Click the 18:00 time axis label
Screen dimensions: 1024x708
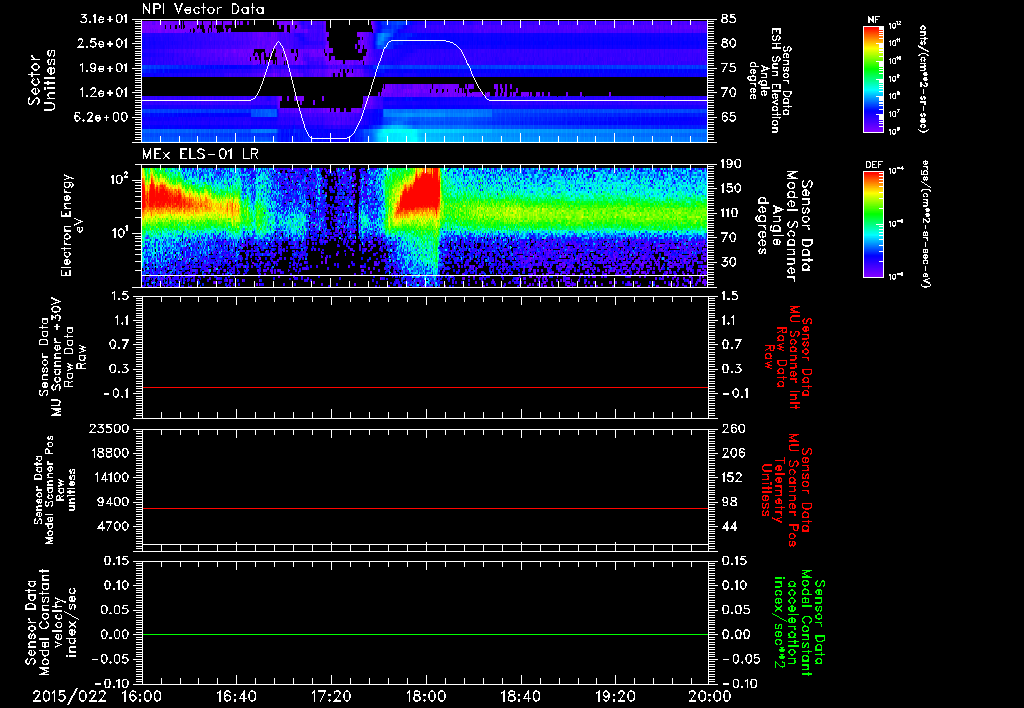(425, 696)
